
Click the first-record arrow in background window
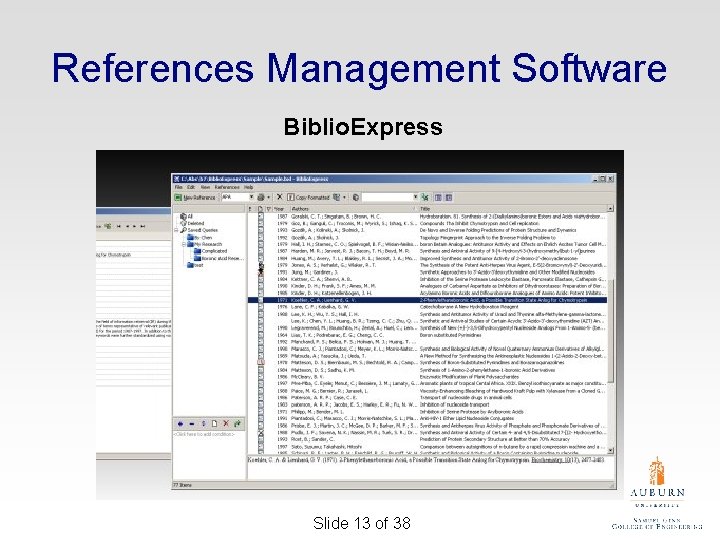(118, 226)
